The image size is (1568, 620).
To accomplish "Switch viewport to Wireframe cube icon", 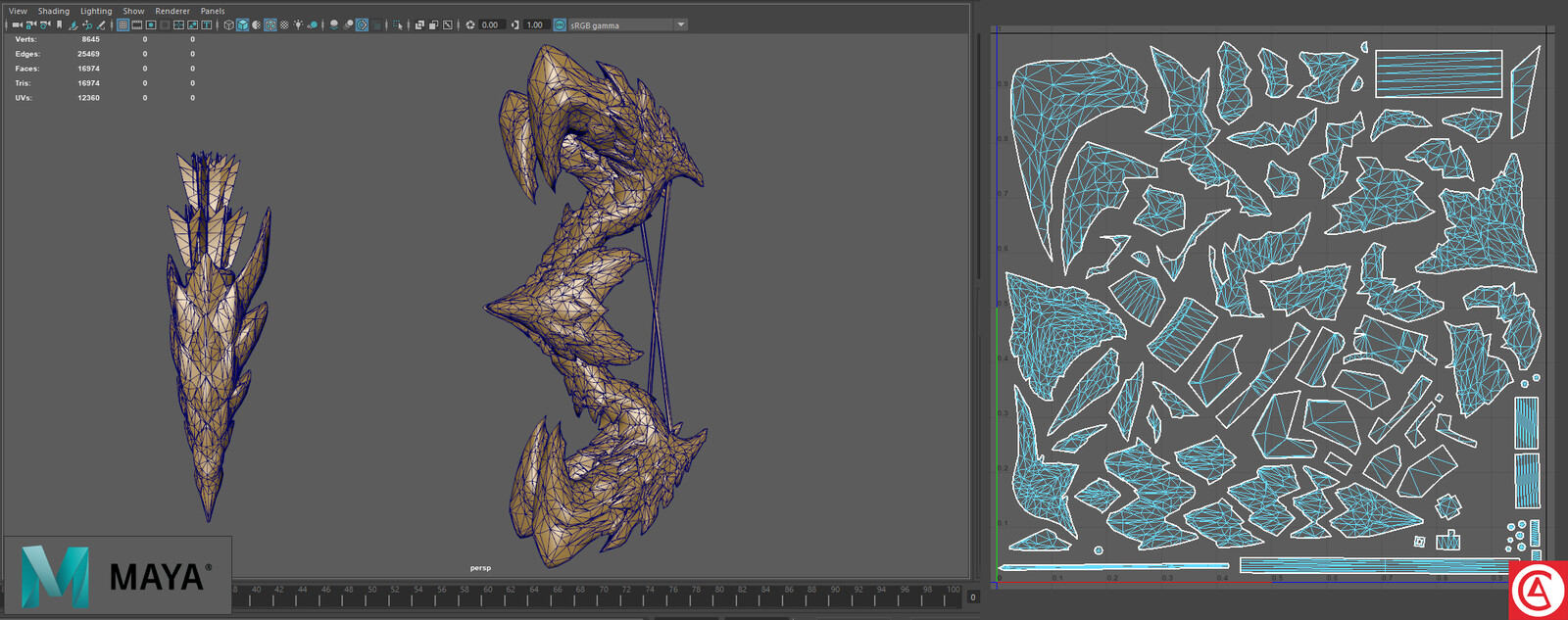I will point(228,24).
